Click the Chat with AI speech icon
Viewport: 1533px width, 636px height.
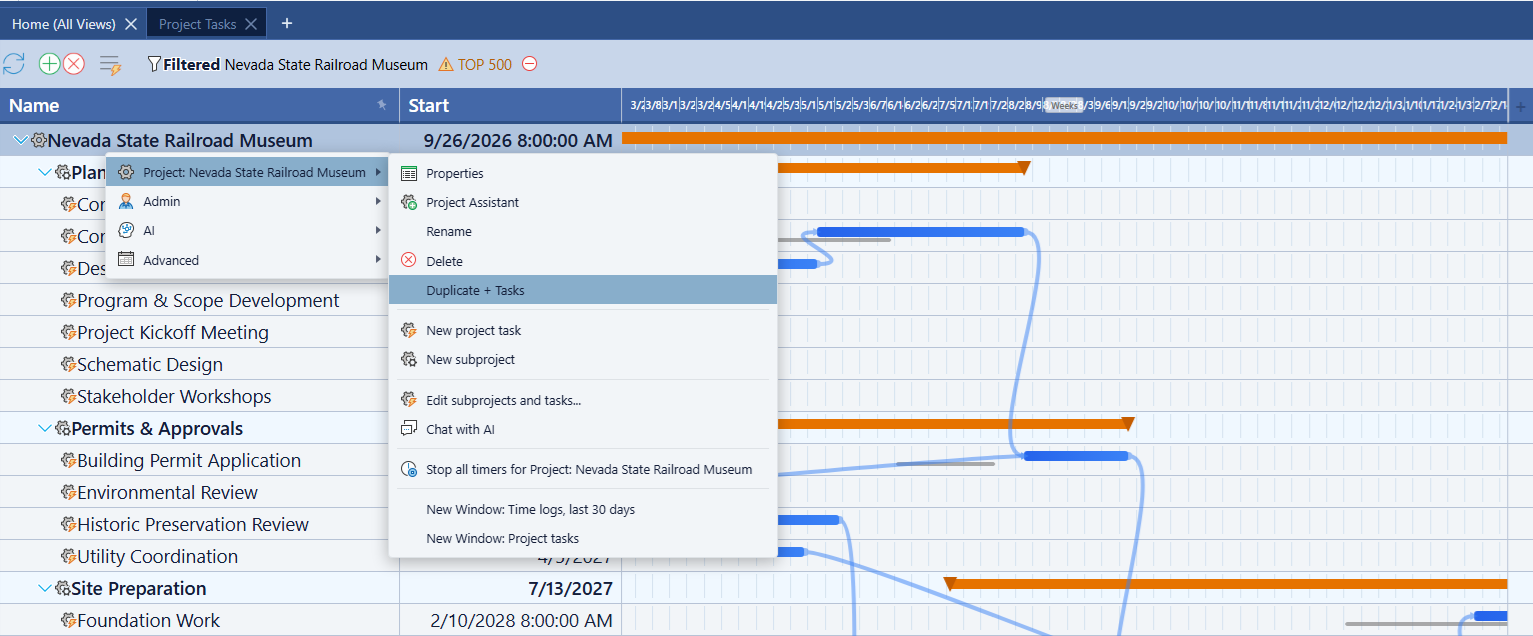(x=409, y=429)
